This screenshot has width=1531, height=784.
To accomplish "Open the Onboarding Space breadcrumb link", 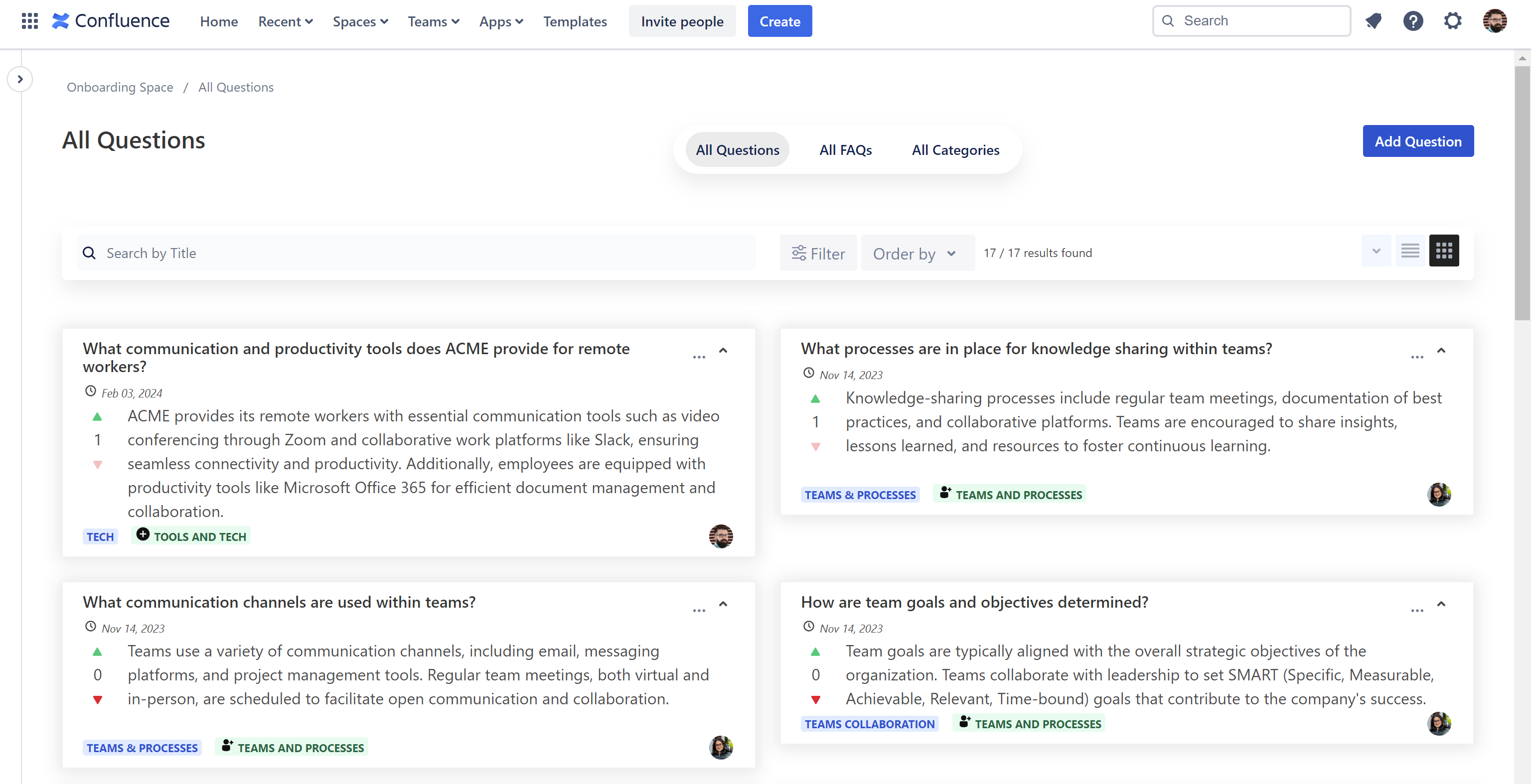I will 120,87.
